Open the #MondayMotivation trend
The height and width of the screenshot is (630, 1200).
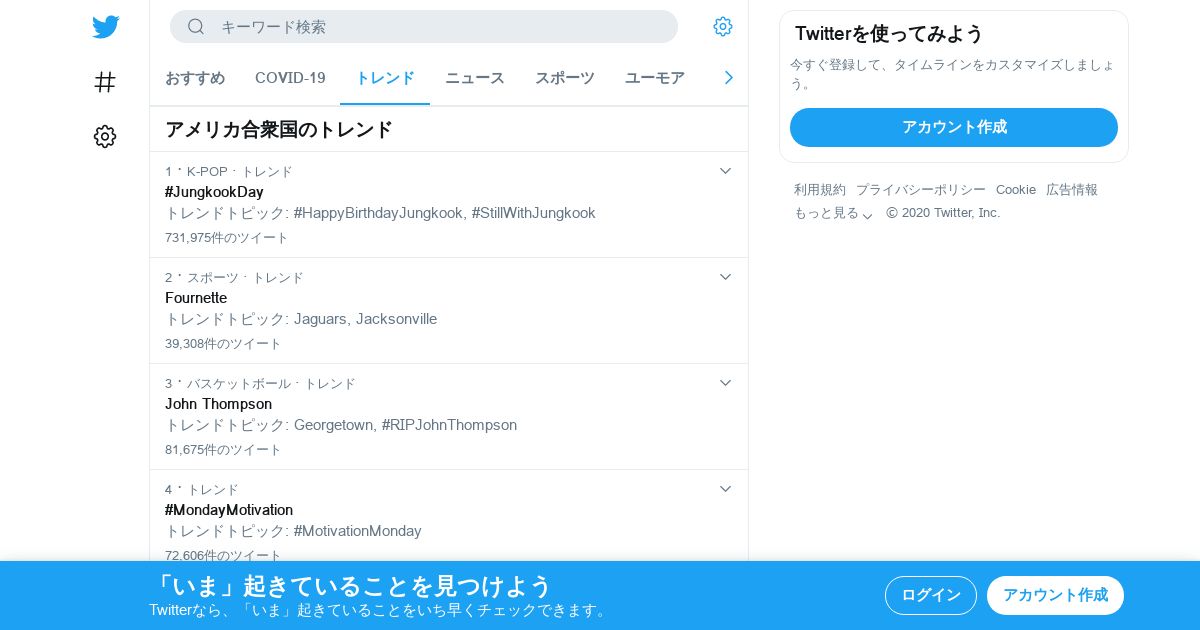(x=229, y=510)
